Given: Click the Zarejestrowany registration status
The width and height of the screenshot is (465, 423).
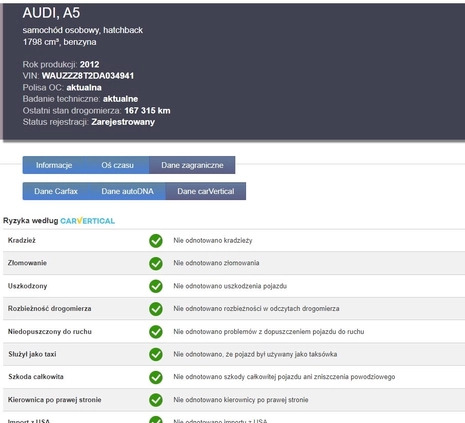Looking at the screenshot, I should point(123,122).
